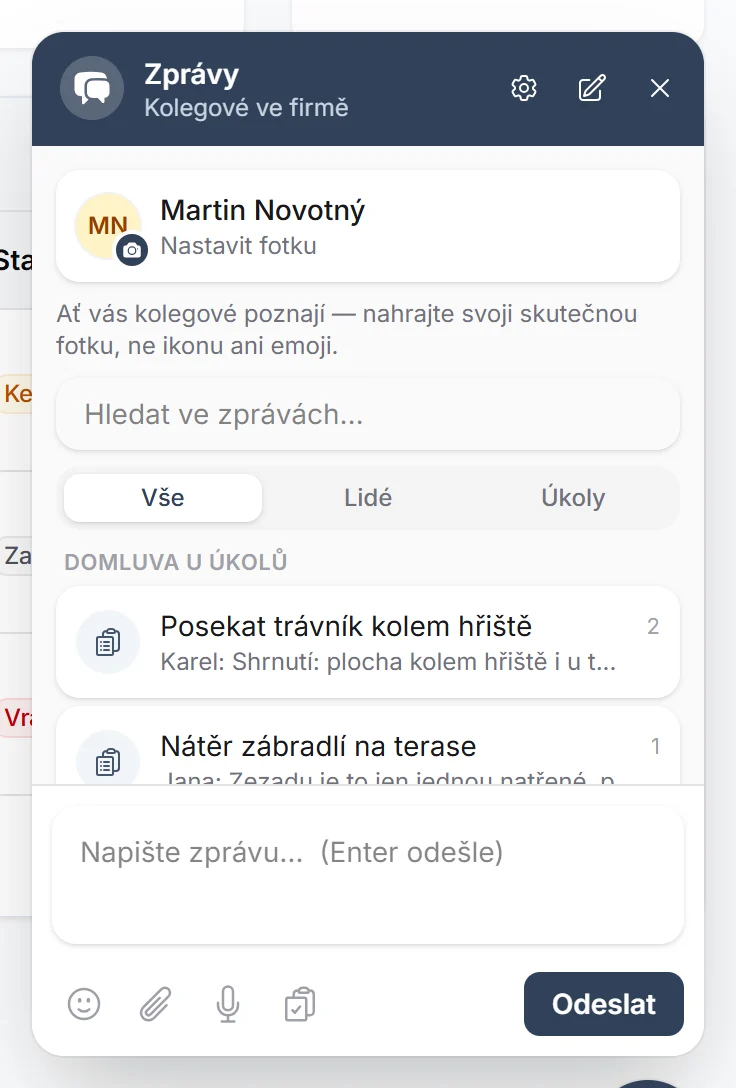Compose a new message with pencil icon
Screen dimensions: 736x1088
pos(592,88)
